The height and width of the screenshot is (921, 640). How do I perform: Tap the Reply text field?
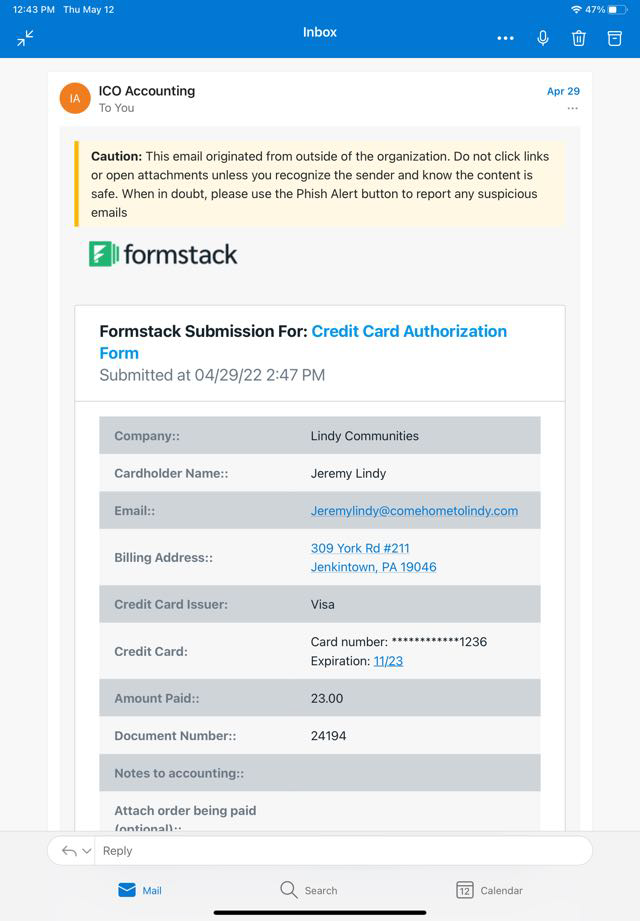(x=340, y=851)
